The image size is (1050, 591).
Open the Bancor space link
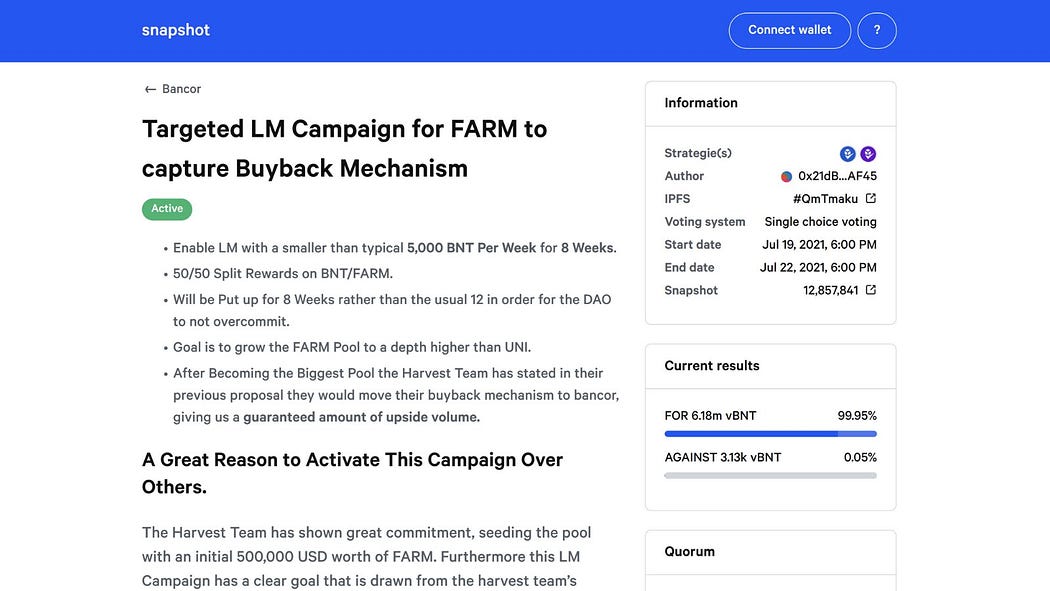181,89
